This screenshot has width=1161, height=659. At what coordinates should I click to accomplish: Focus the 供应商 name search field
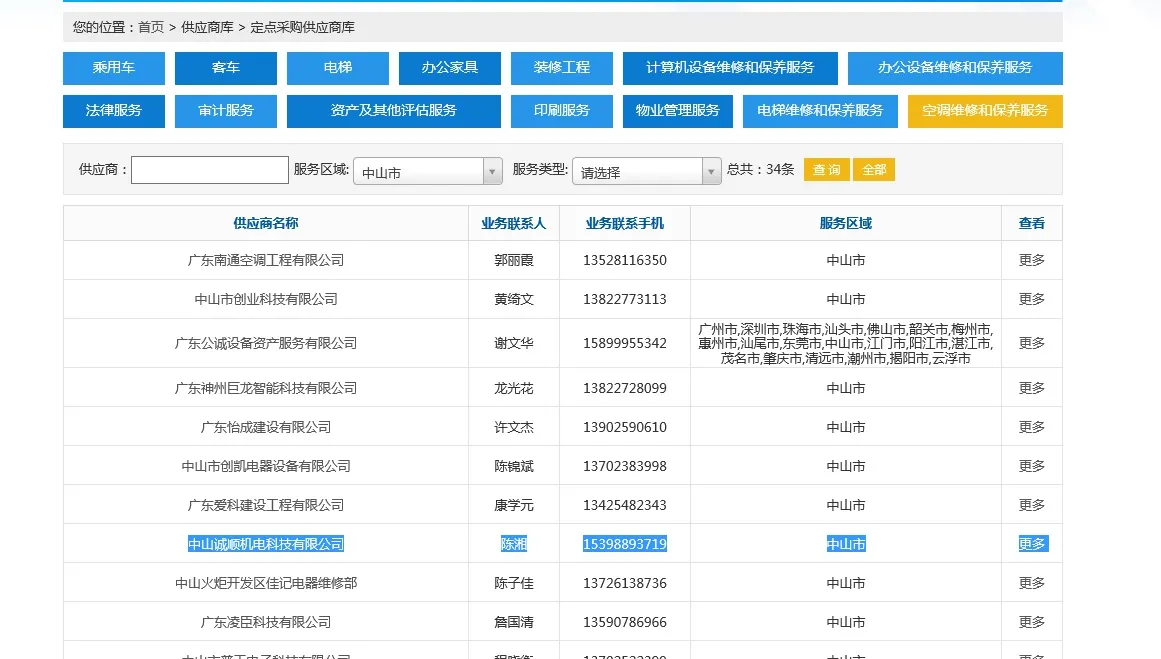tap(210, 170)
